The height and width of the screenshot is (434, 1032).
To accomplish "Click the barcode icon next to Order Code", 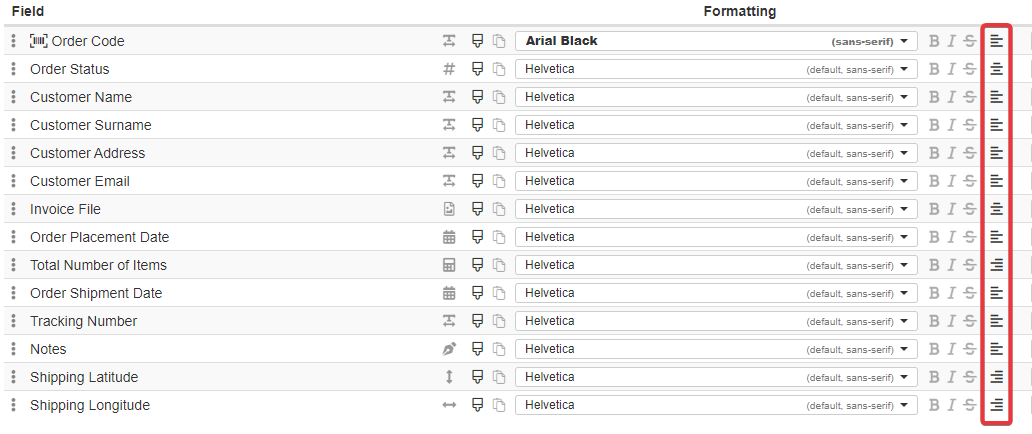I will [x=39, y=41].
